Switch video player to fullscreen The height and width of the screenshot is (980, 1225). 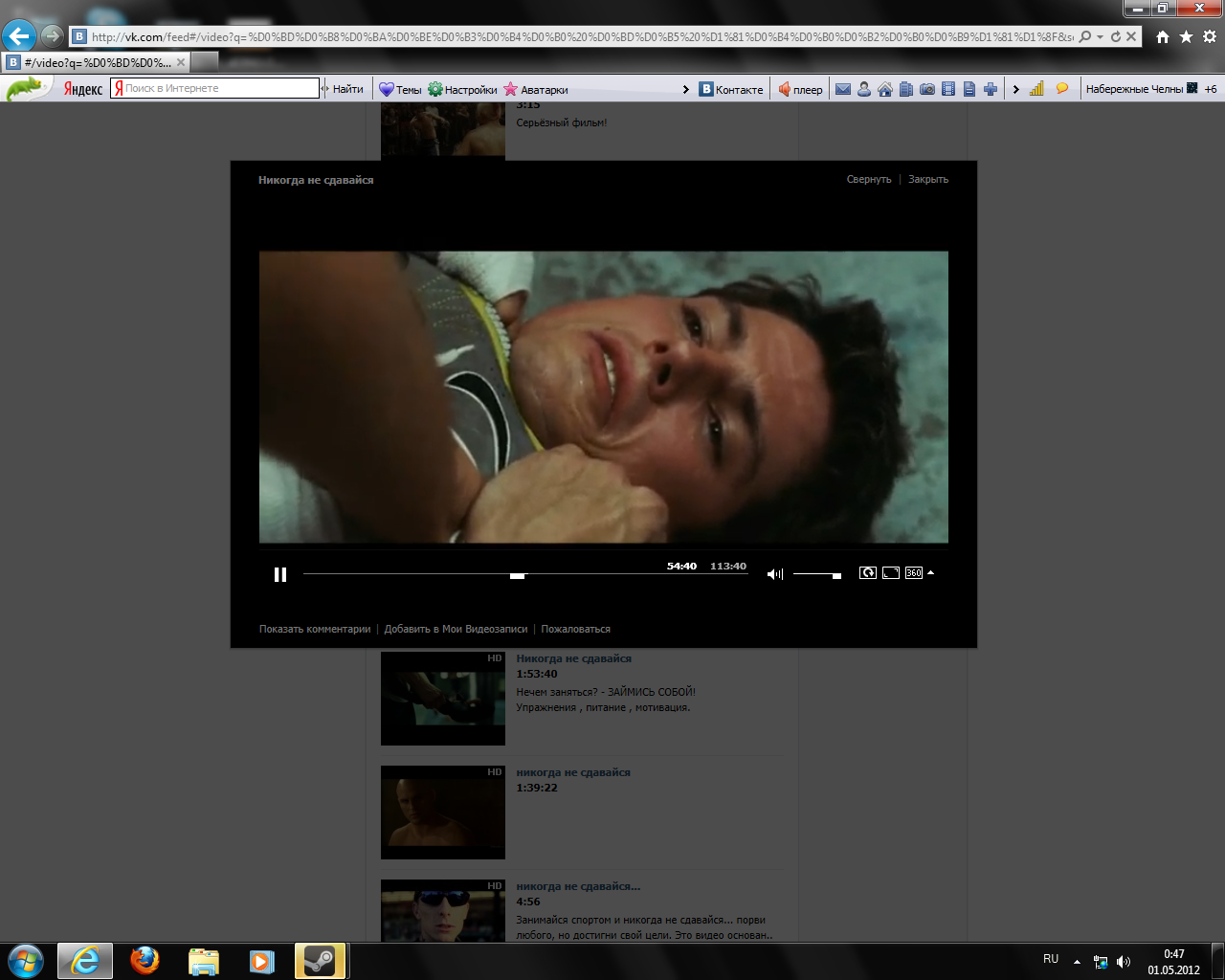point(891,572)
